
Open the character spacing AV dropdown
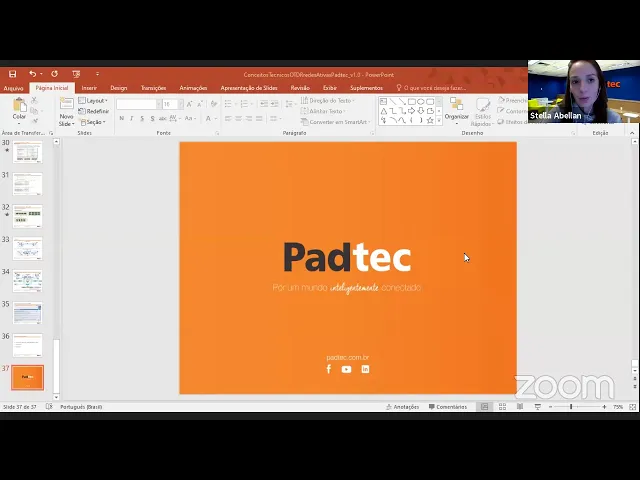click(x=175, y=119)
